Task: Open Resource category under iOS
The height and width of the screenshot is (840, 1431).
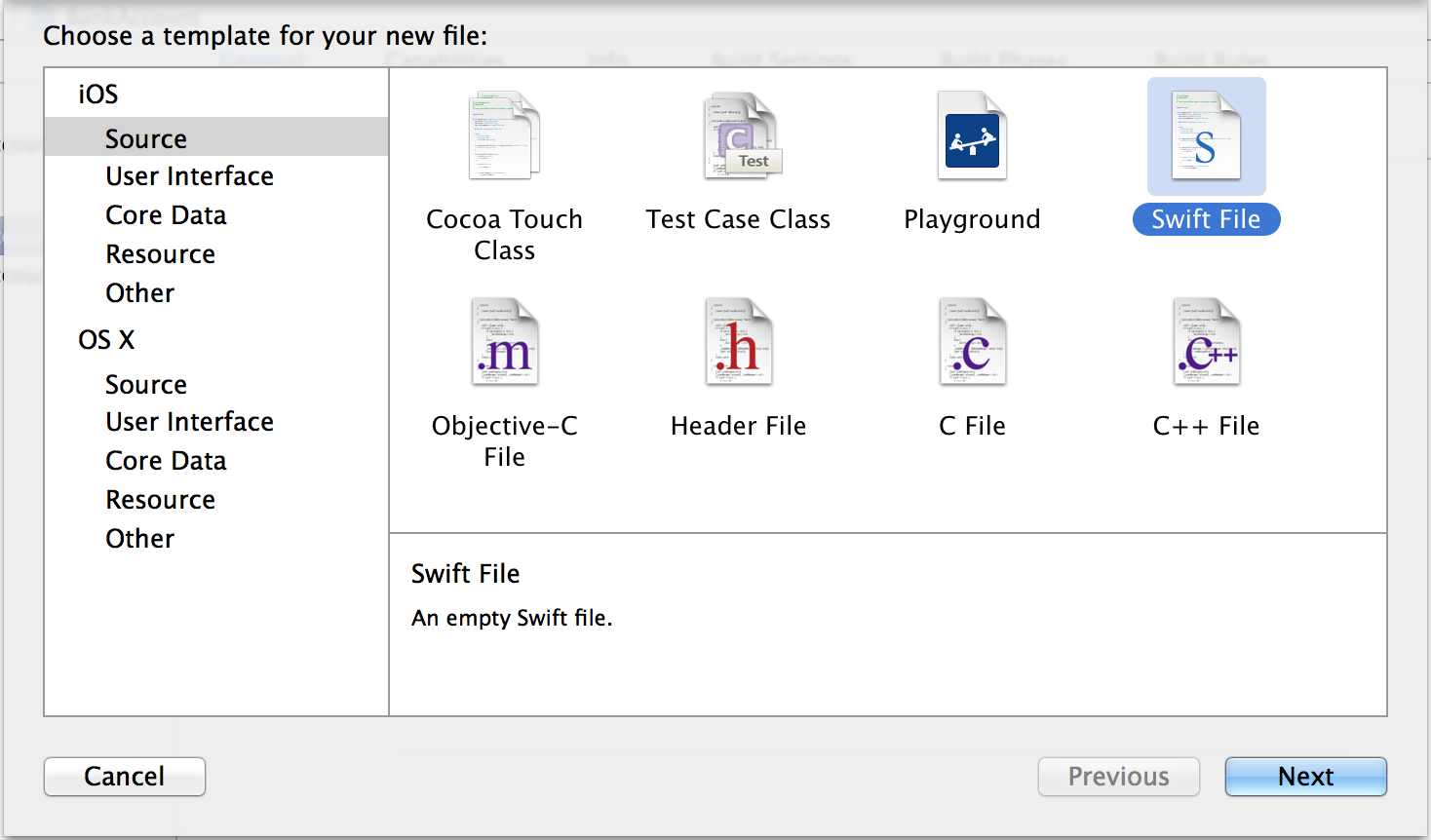Action: (x=160, y=254)
